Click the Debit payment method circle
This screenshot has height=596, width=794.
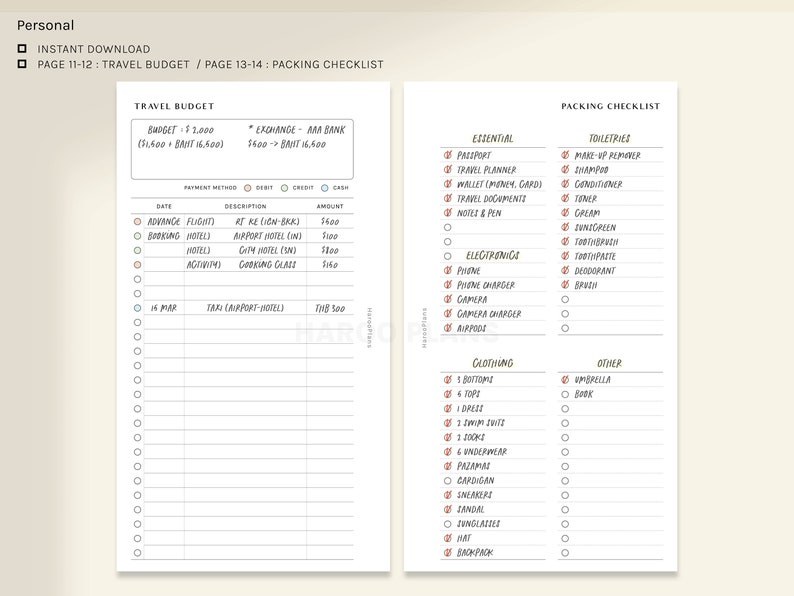tap(248, 188)
